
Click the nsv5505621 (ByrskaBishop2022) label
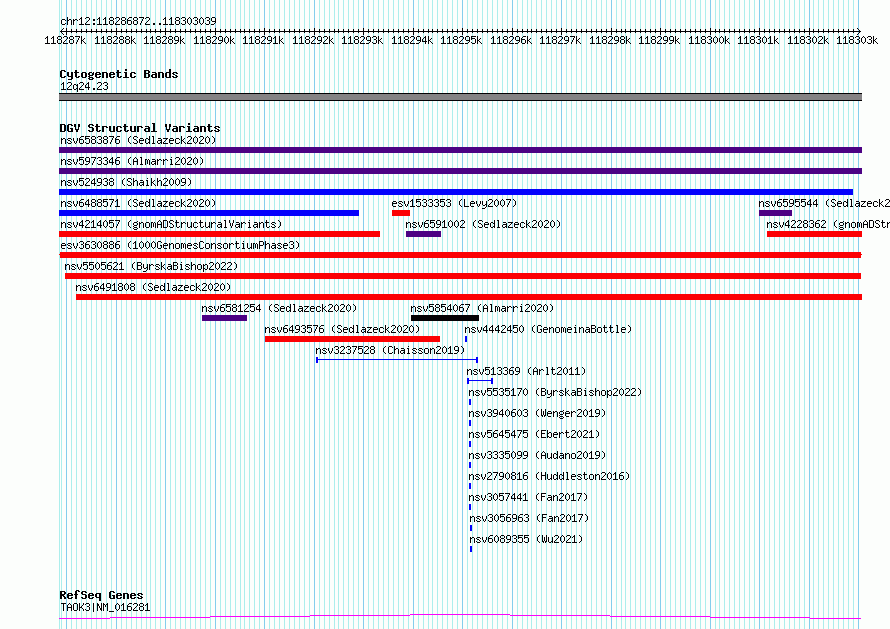pyautogui.click(x=151, y=266)
